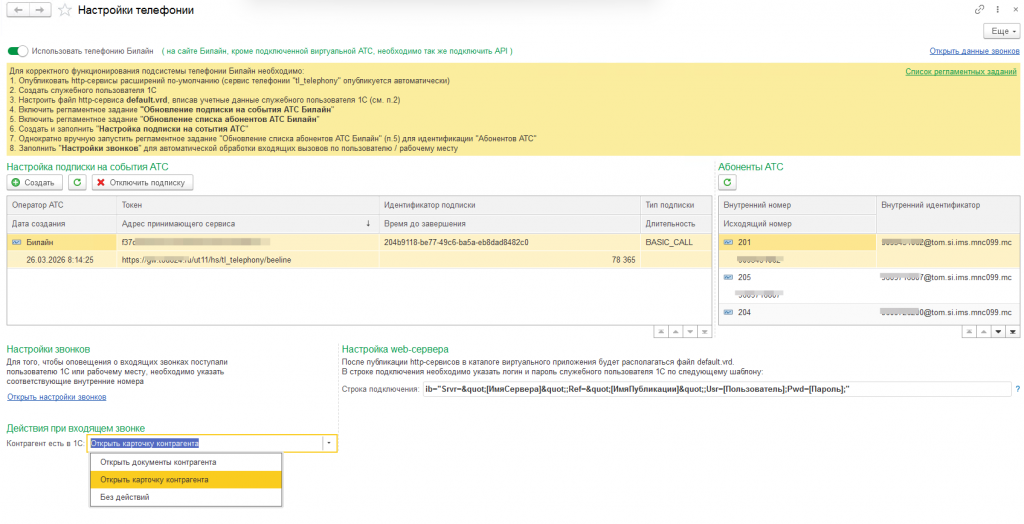Select subscriber row 201

coord(869,251)
